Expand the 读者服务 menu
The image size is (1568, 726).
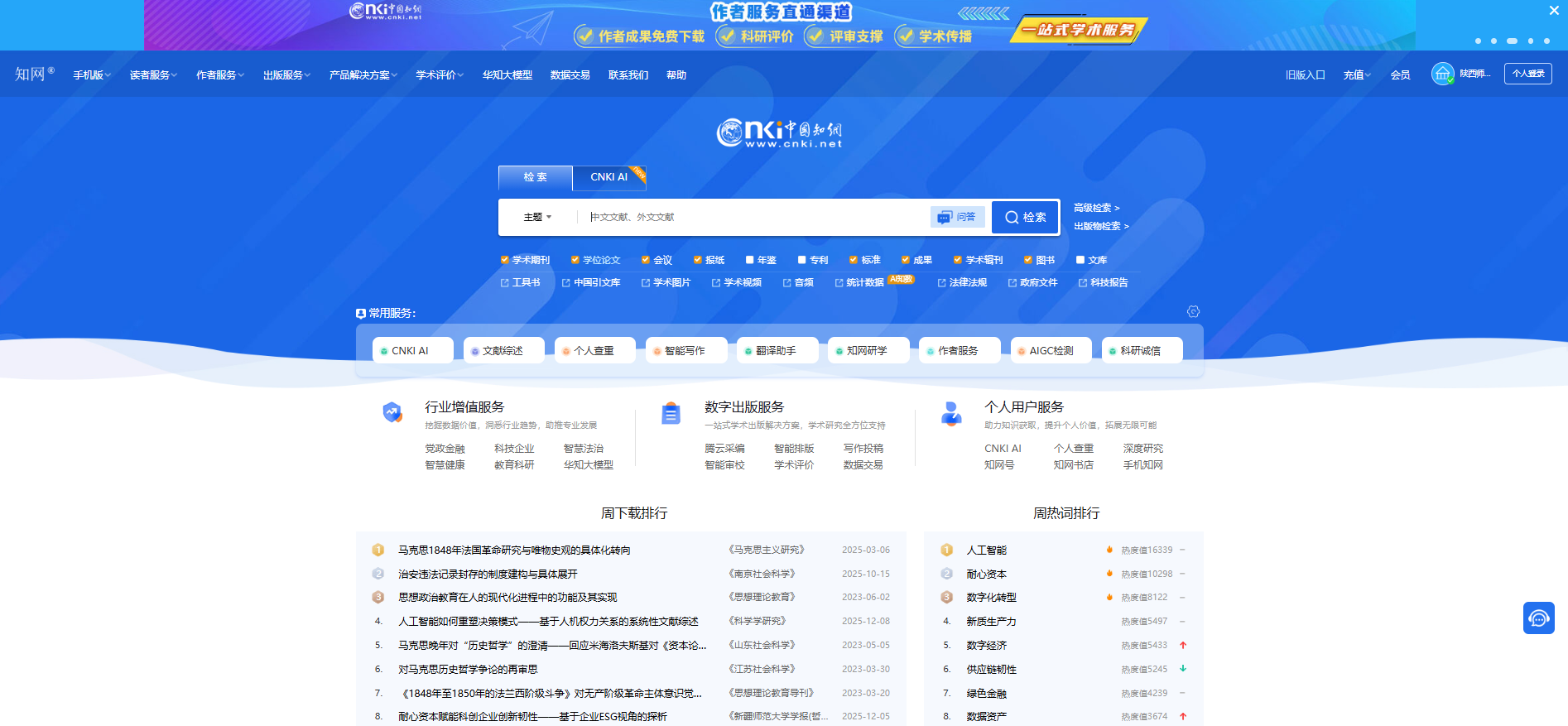pyautogui.click(x=153, y=75)
